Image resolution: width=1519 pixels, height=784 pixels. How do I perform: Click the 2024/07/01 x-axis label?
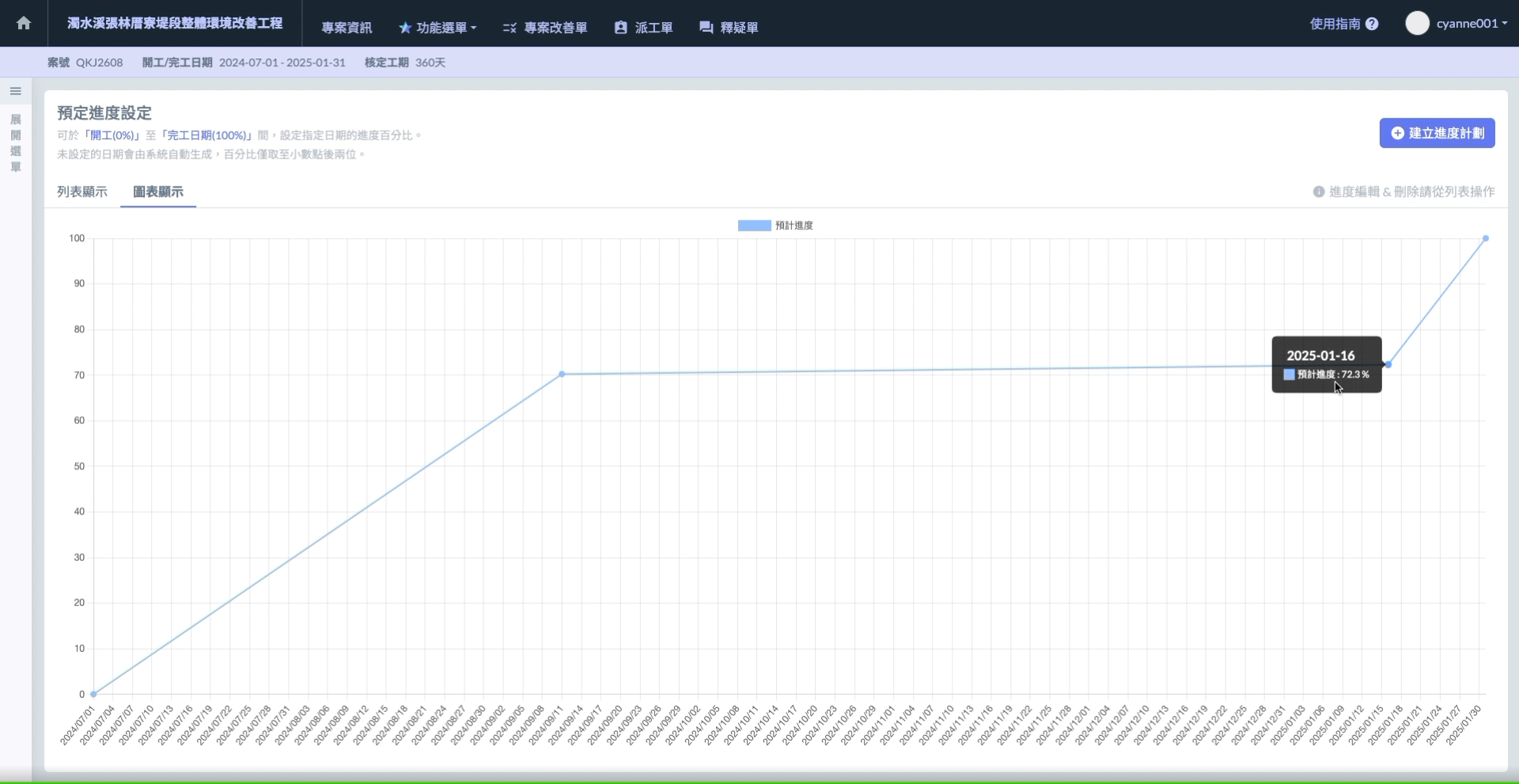pos(78,725)
